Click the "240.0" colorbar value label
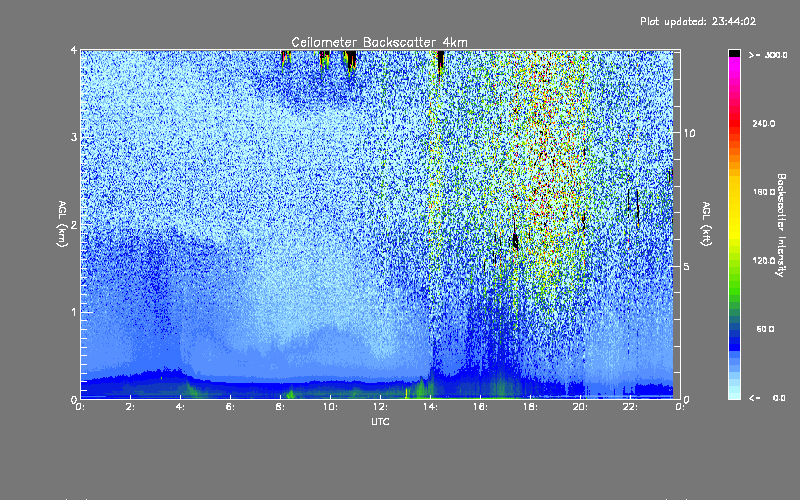Viewport: 800px width, 500px height. point(764,123)
